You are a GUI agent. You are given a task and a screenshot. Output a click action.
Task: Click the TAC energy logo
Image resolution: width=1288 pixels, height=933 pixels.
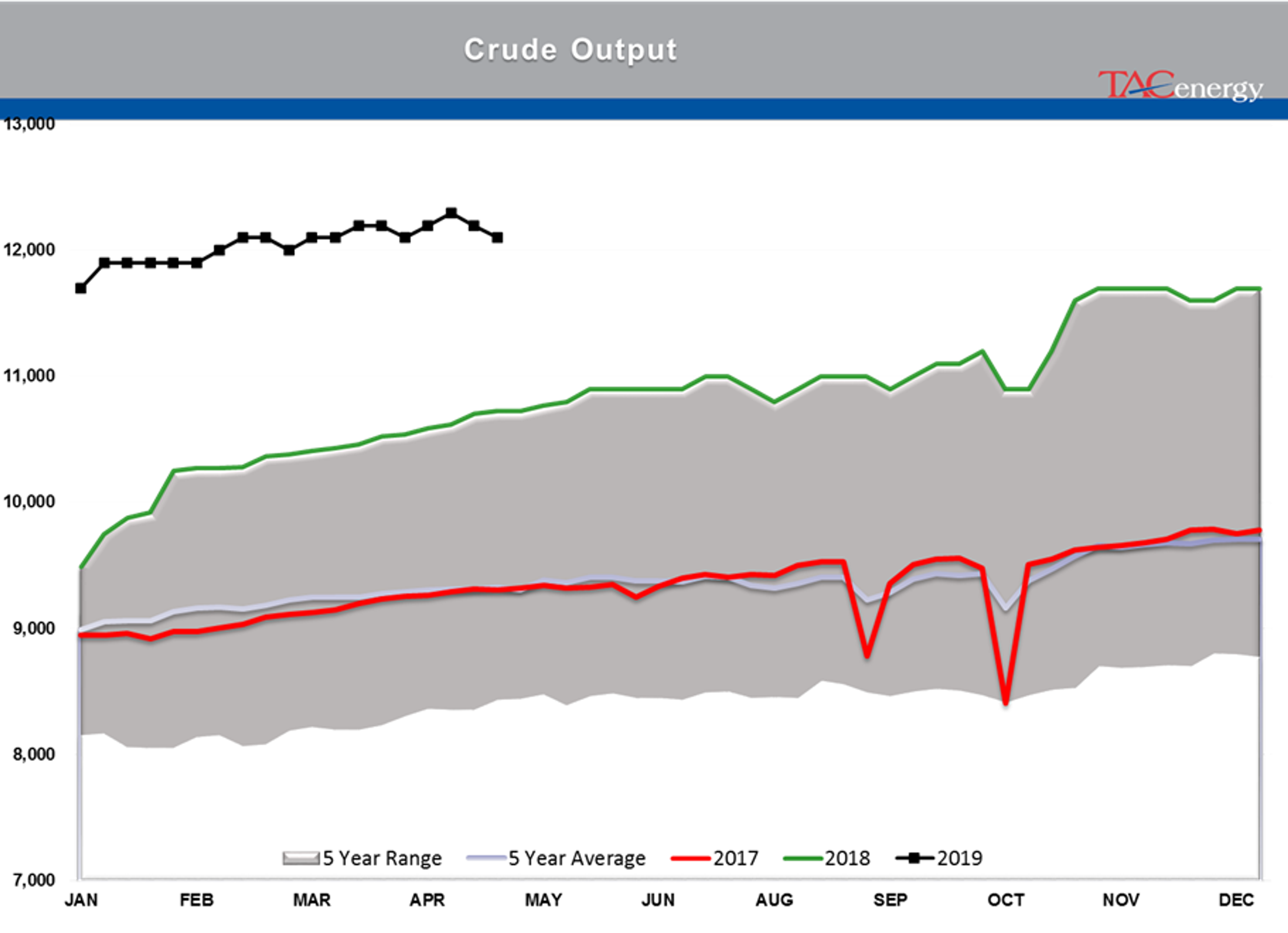[x=1181, y=86]
